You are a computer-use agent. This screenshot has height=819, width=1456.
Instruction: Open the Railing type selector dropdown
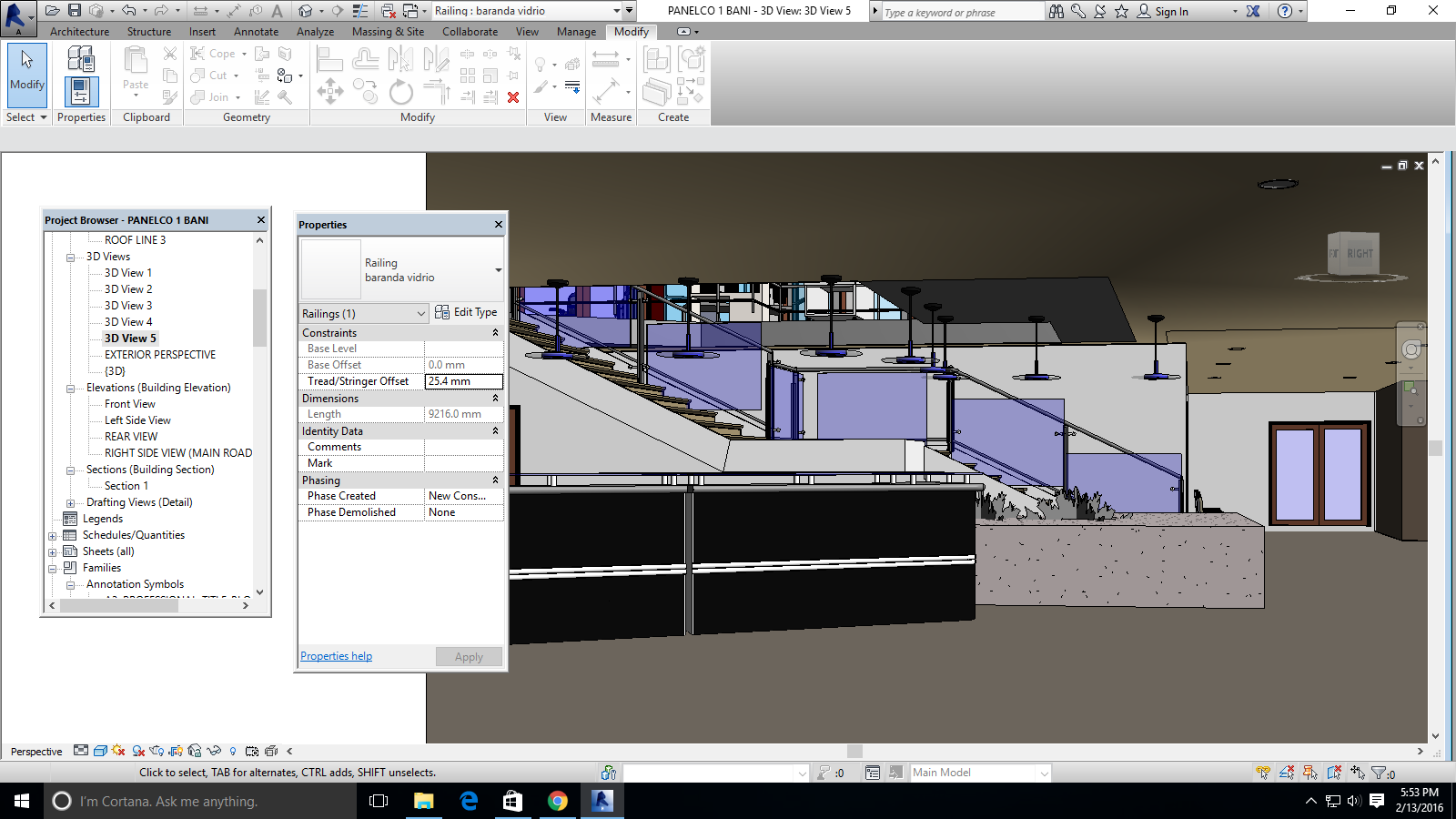tap(498, 270)
